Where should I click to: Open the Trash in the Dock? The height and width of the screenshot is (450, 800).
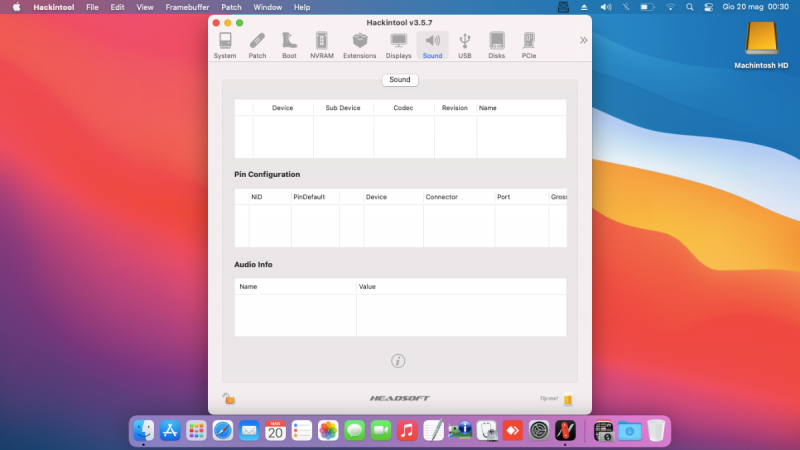point(656,431)
